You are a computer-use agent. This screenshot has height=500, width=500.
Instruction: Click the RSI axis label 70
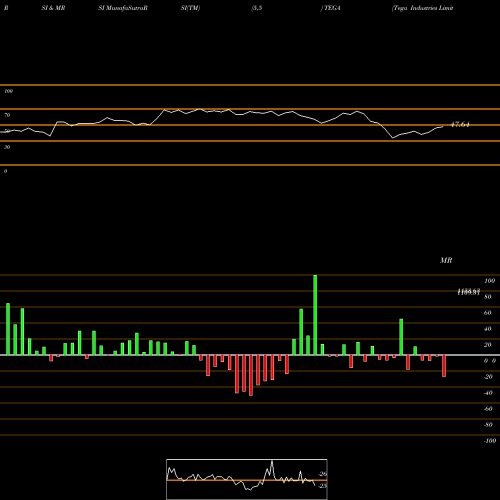(x=7, y=115)
